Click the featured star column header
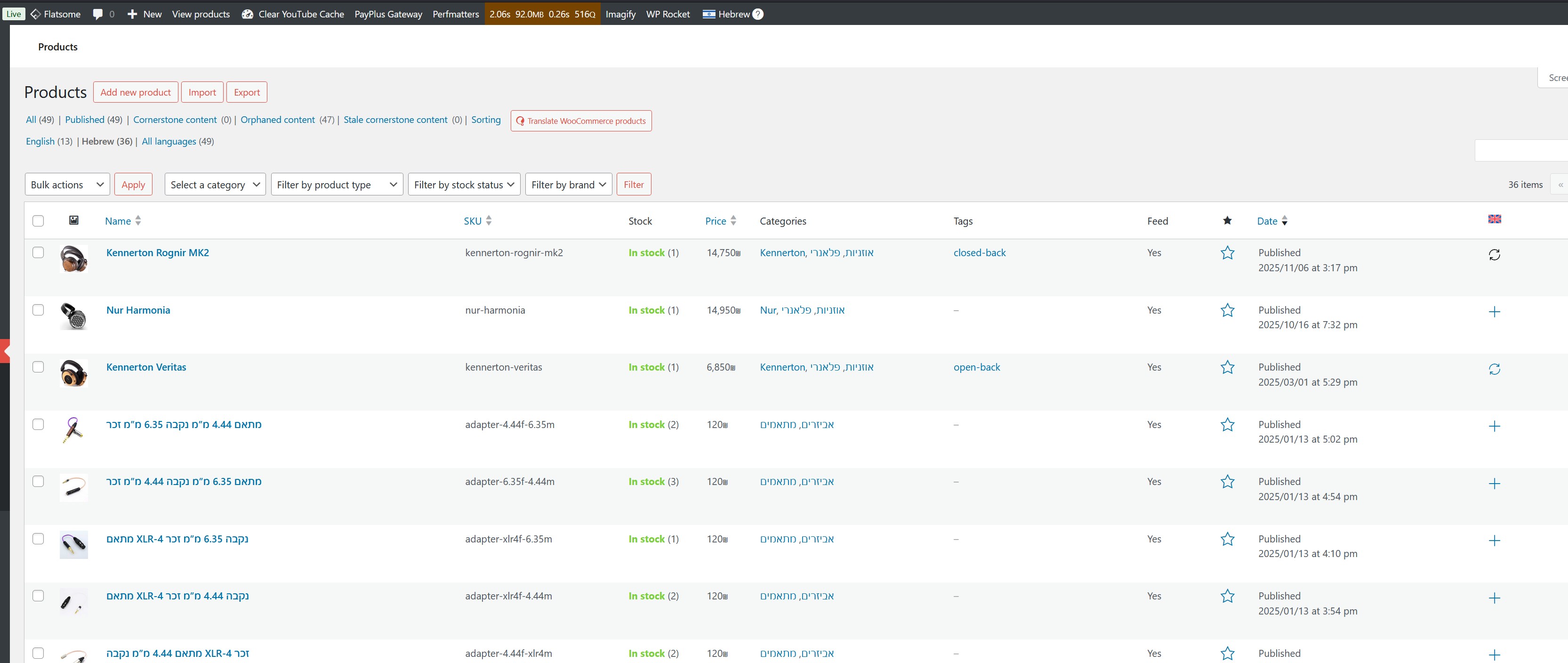 point(1227,220)
